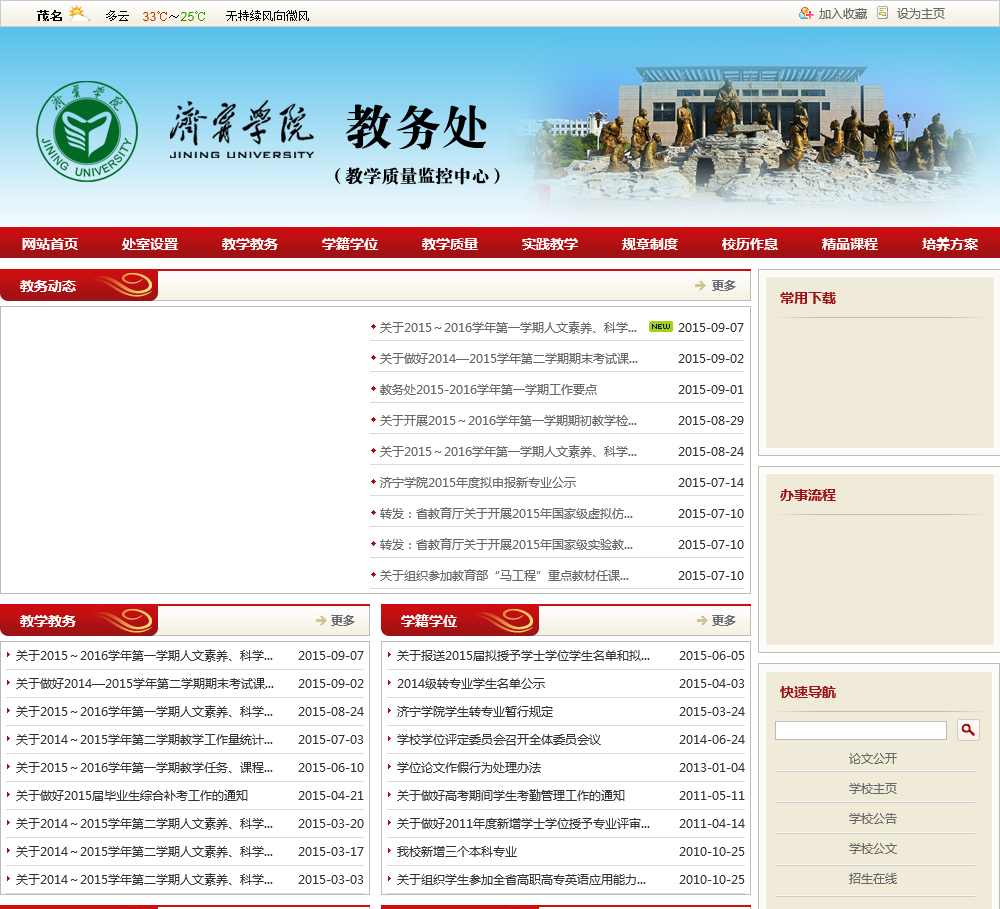This screenshot has width=1000, height=909.
Task: Click the 设为主页 page icon
Action: coord(883,13)
